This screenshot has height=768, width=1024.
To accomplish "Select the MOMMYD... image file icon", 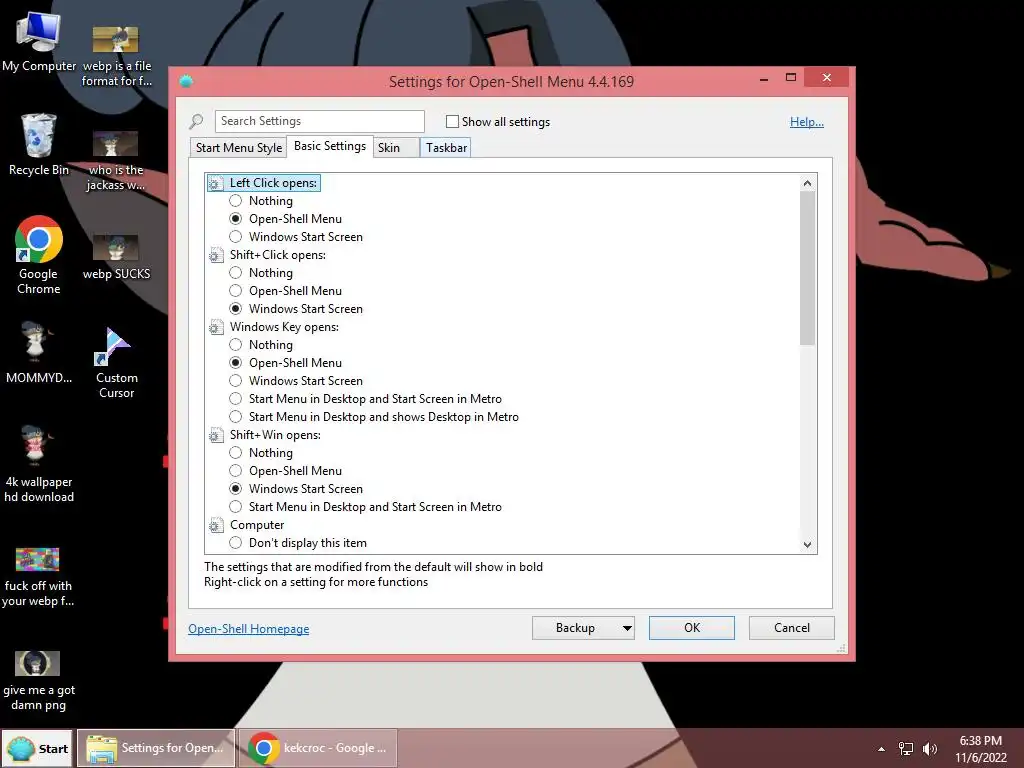I will (39, 353).
